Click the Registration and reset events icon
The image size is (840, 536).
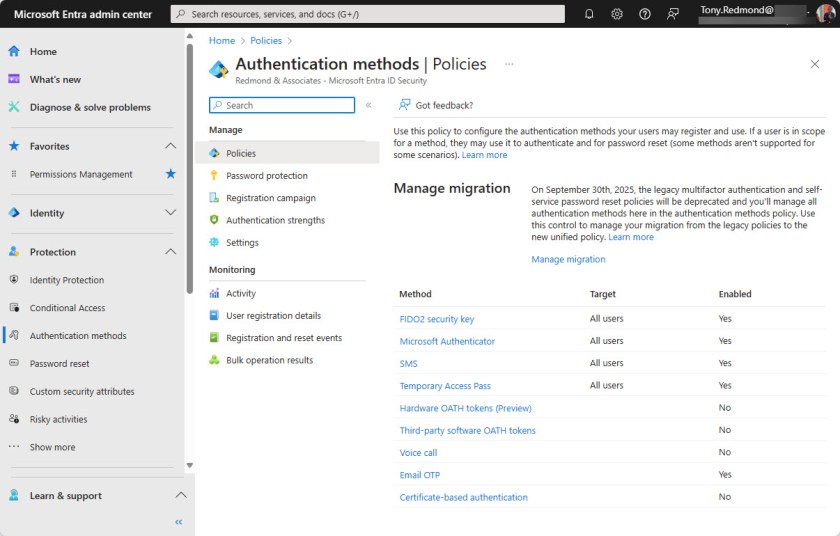pos(214,337)
